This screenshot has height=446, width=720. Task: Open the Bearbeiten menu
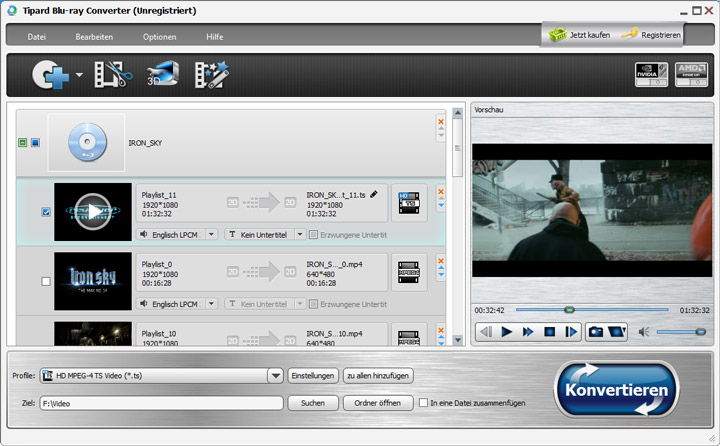click(x=94, y=37)
